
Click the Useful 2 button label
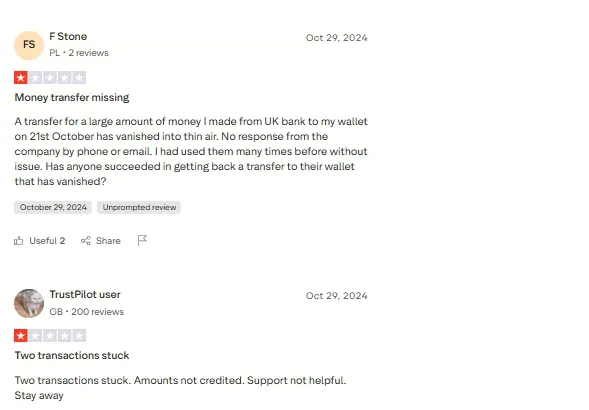tap(47, 241)
